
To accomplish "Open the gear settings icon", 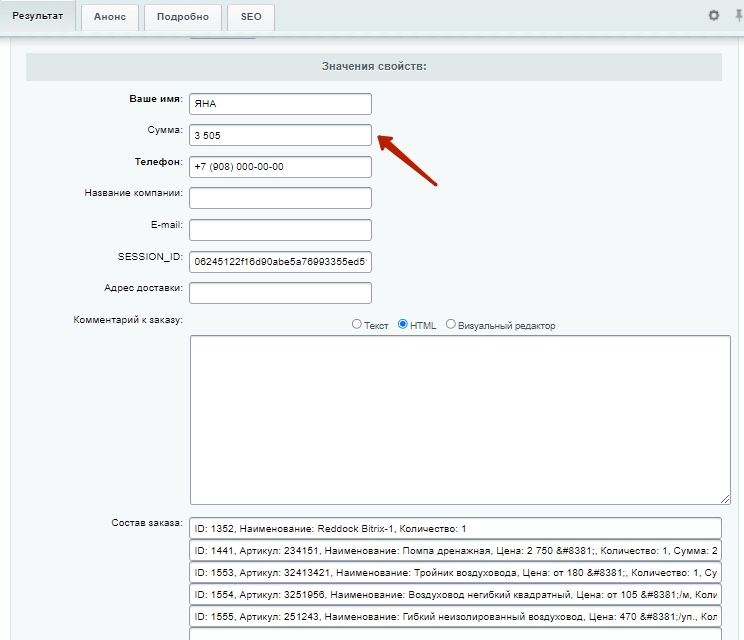I will pos(714,16).
